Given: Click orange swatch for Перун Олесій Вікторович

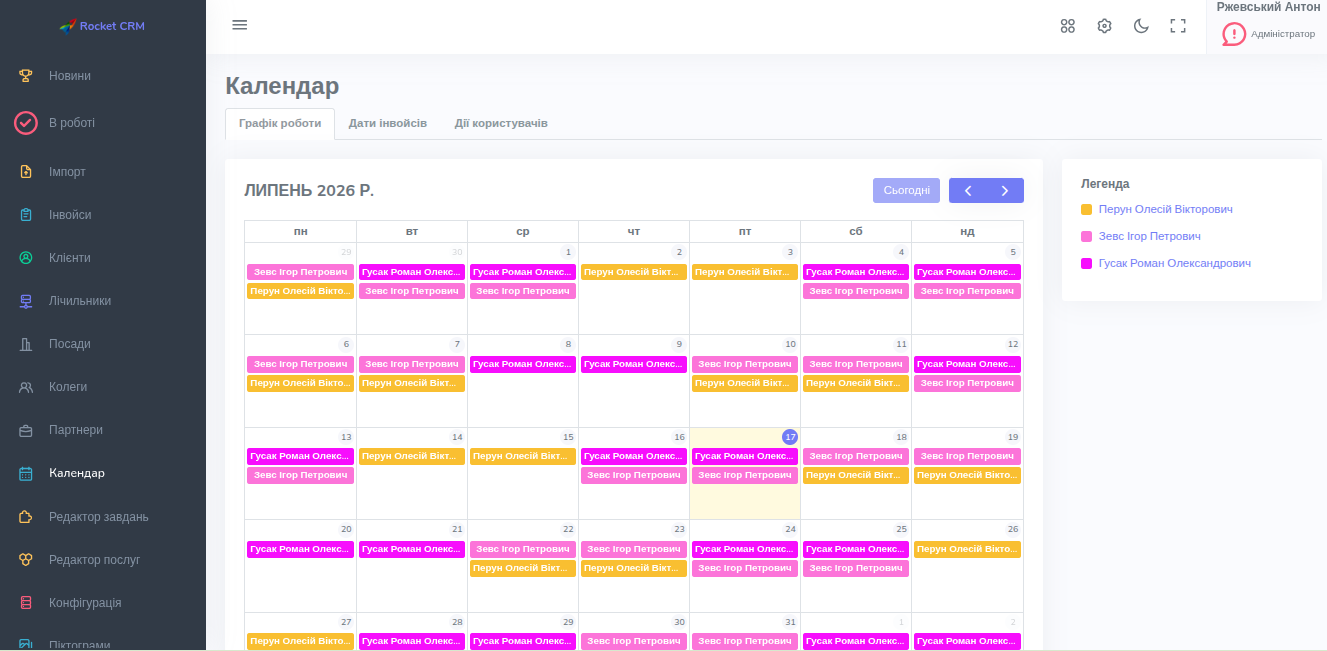Looking at the screenshot, I should (1087, 210).
